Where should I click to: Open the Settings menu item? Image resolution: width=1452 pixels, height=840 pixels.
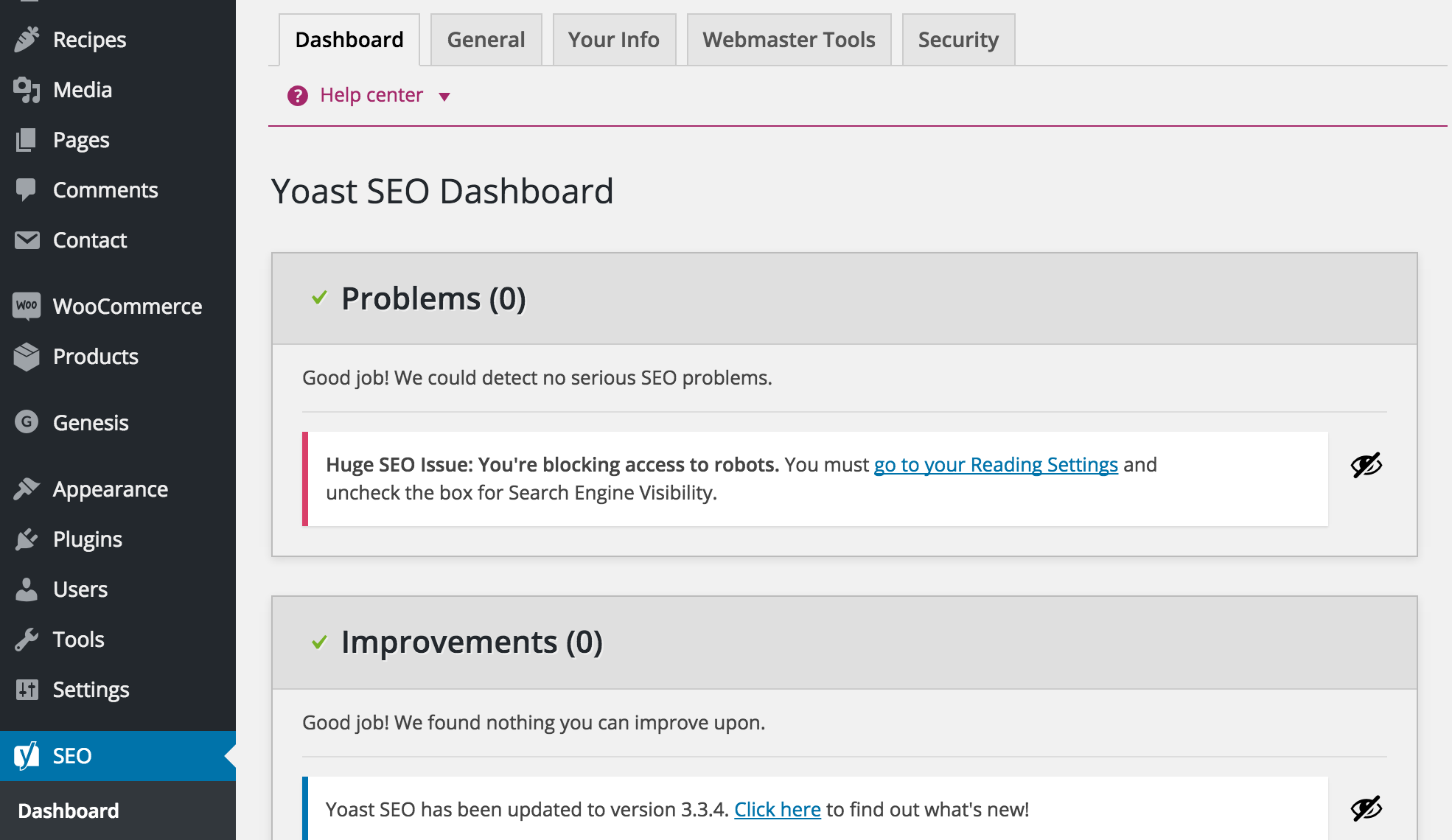pos(118,690)
